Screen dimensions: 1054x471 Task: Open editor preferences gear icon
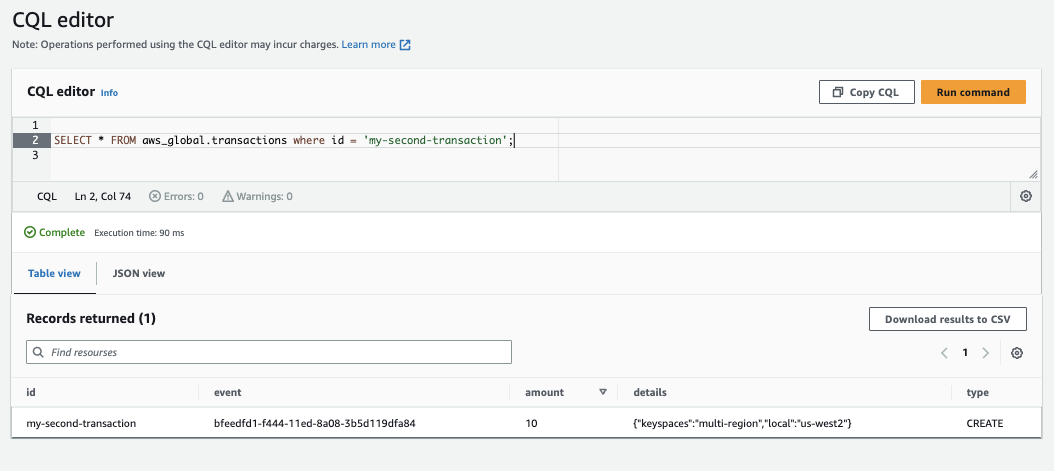click(1025, 196)
